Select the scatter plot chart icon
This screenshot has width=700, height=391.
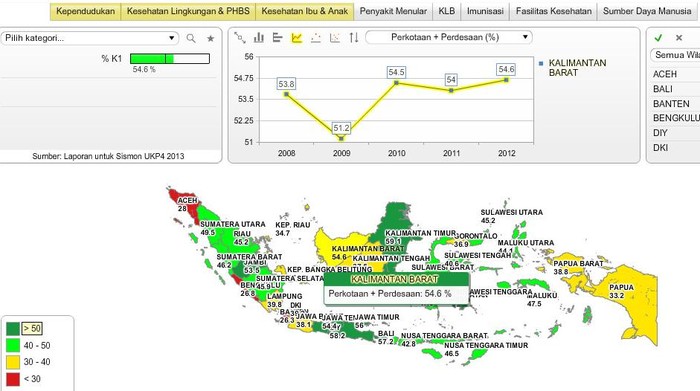coord(335,38)
